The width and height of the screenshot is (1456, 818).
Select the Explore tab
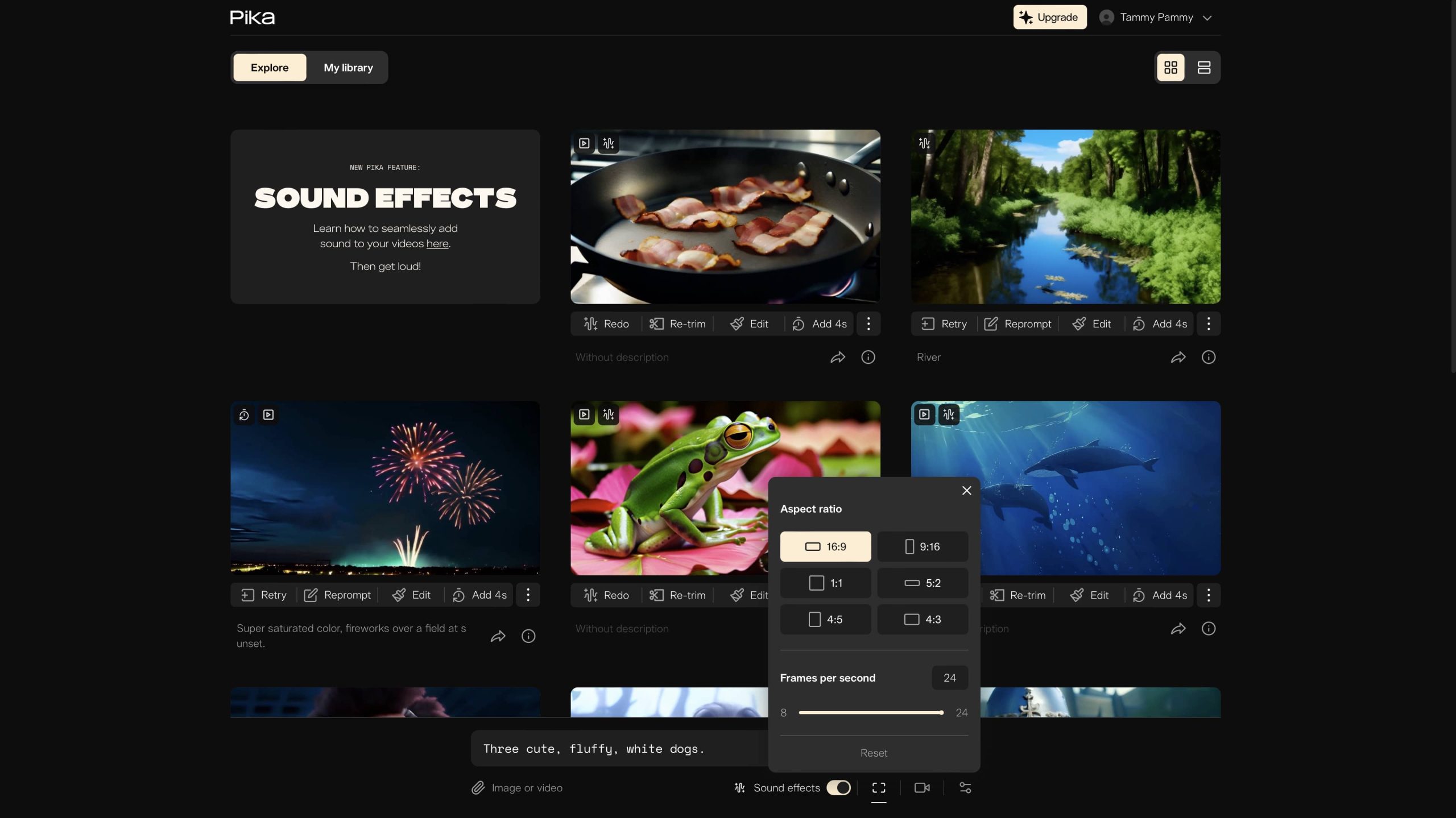coord(270,68)
